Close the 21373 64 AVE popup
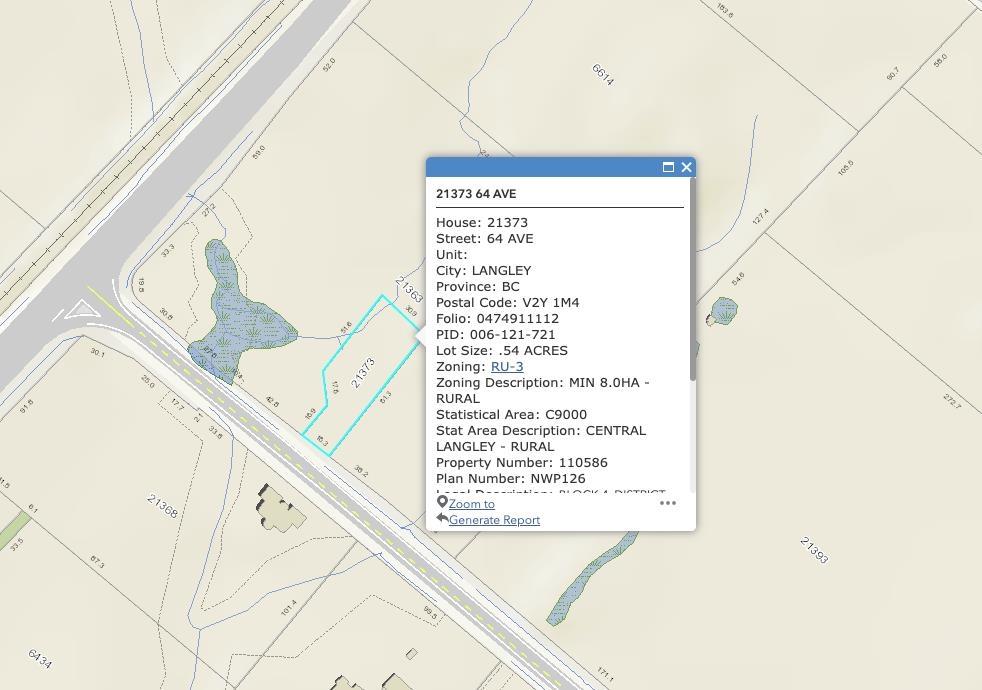Viewport: 982px width, 690px height. coord(686,167)
